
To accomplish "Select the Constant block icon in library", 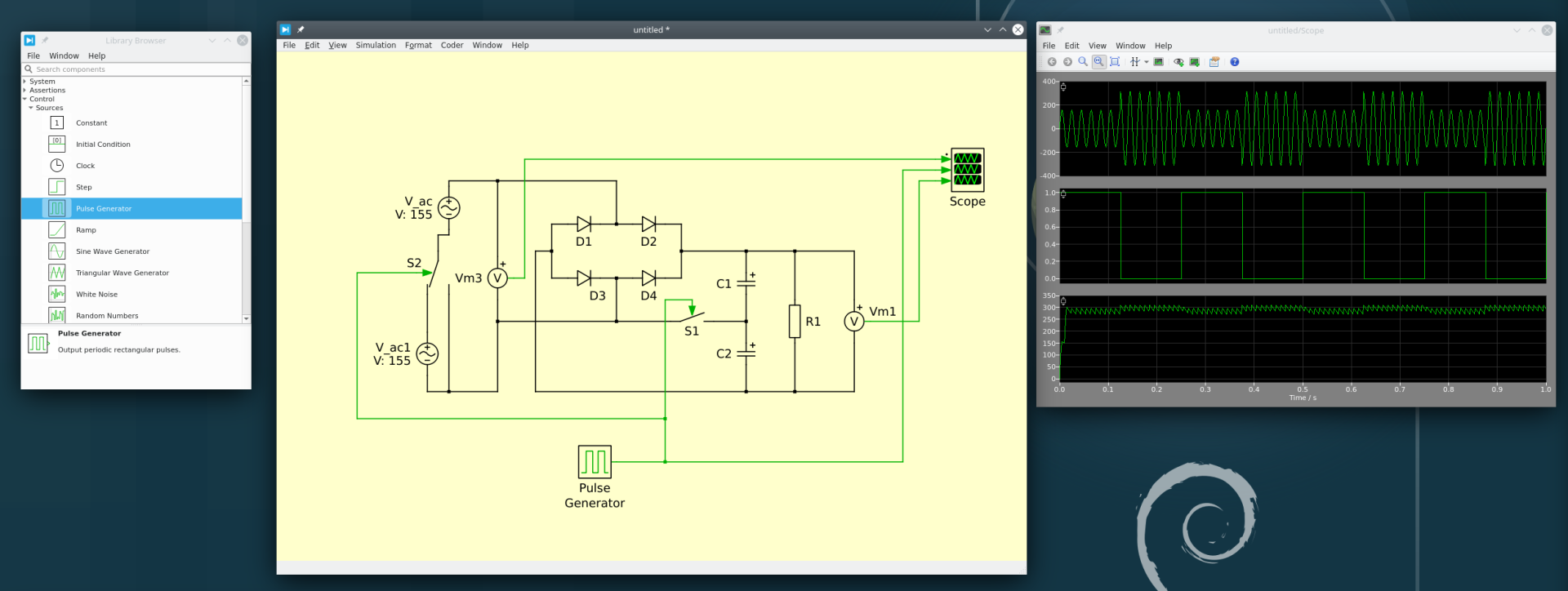I will 56,122.
